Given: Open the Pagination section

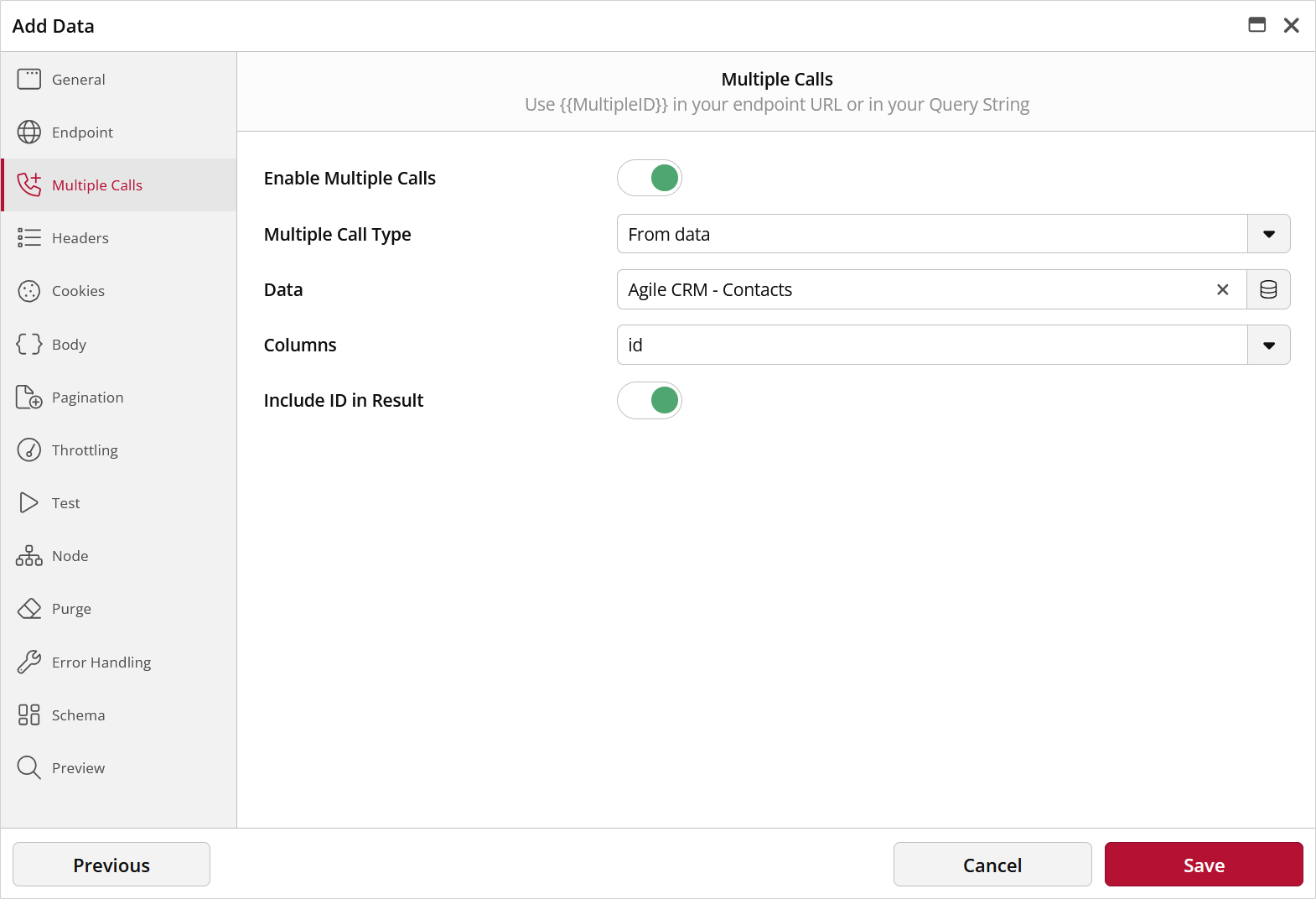Looking at the screenshot, I should pos(88,398).
